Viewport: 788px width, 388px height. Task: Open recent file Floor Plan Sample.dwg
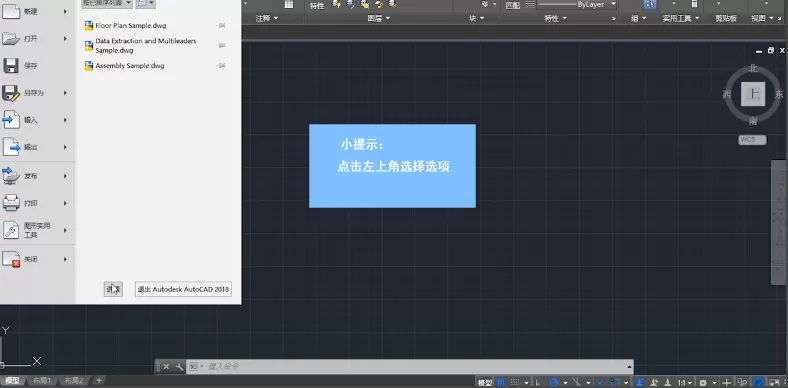click(x=131, y=26)
